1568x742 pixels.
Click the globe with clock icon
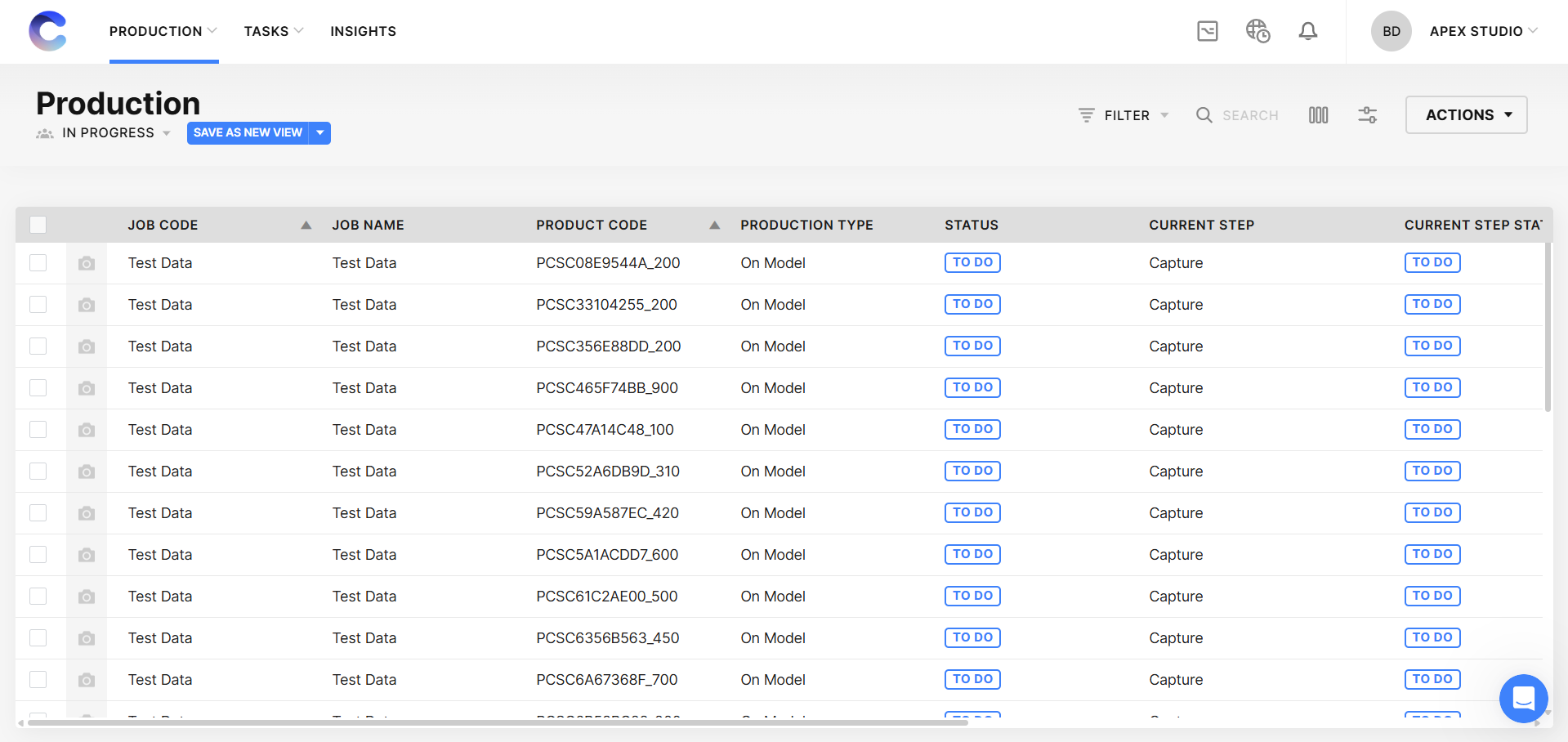(x=1257, y=31)
